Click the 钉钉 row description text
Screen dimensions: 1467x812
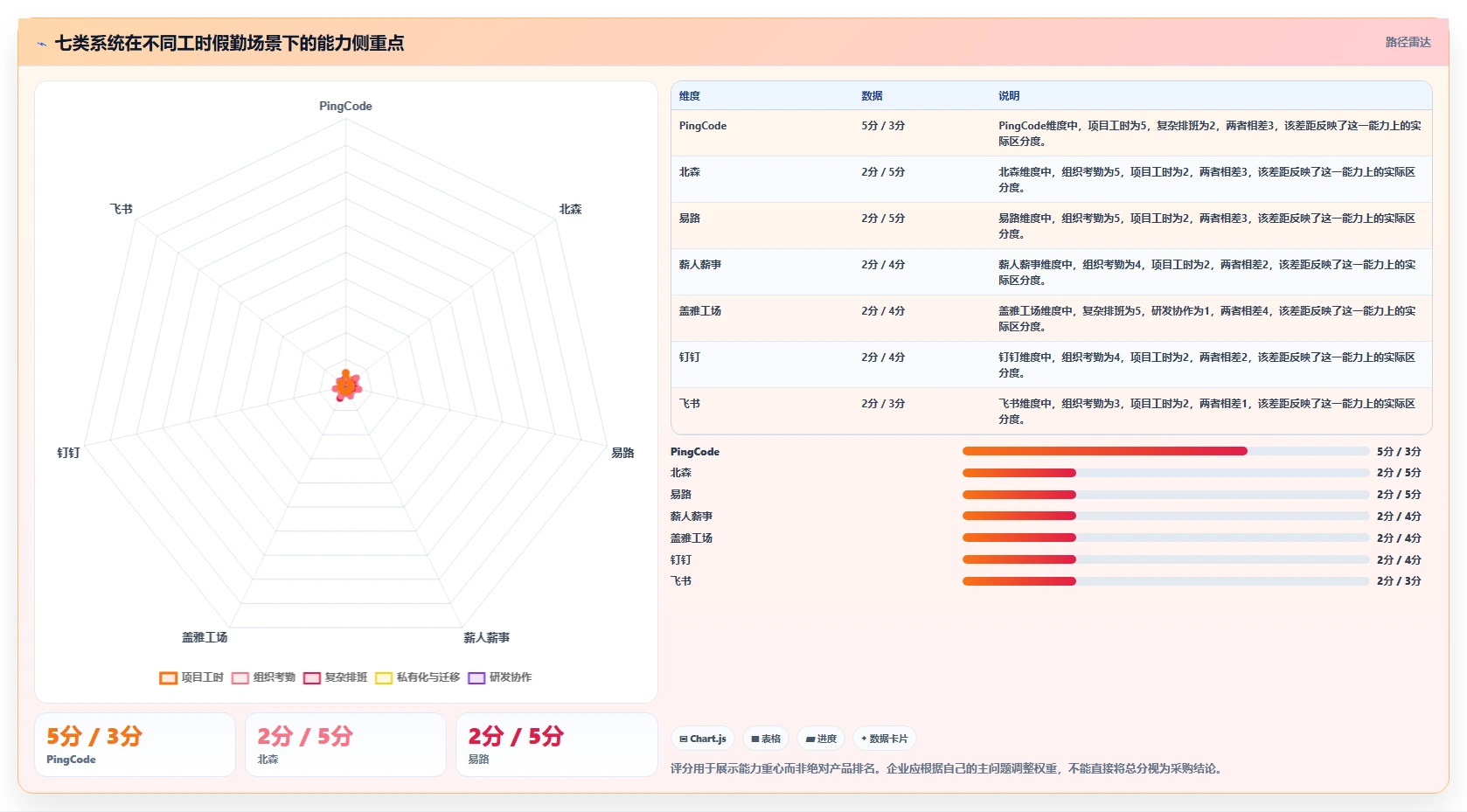coord(1206,365)
